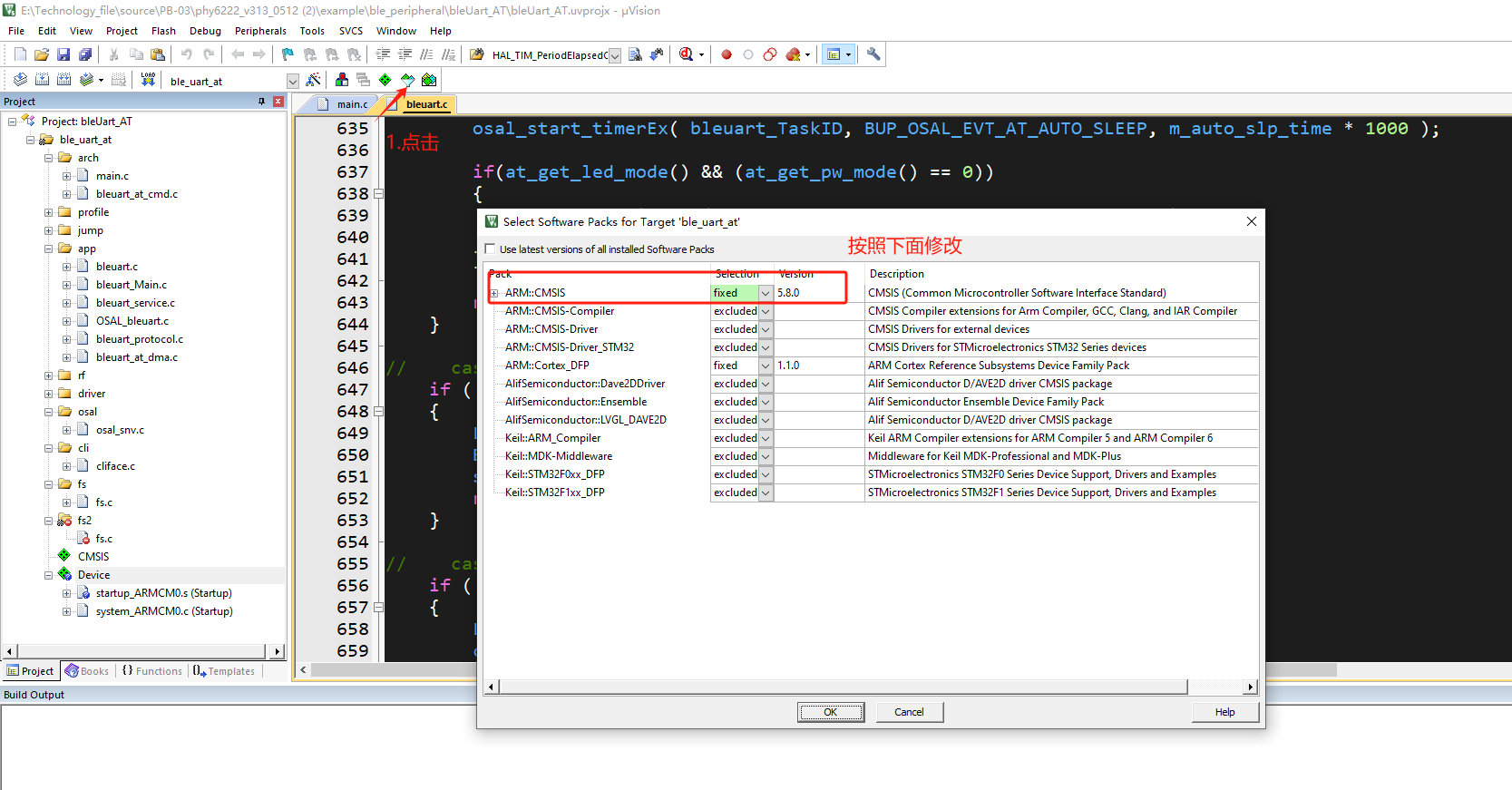Toggle pin on the Project panel
The image size is (1512, 790).
point(262,102)
